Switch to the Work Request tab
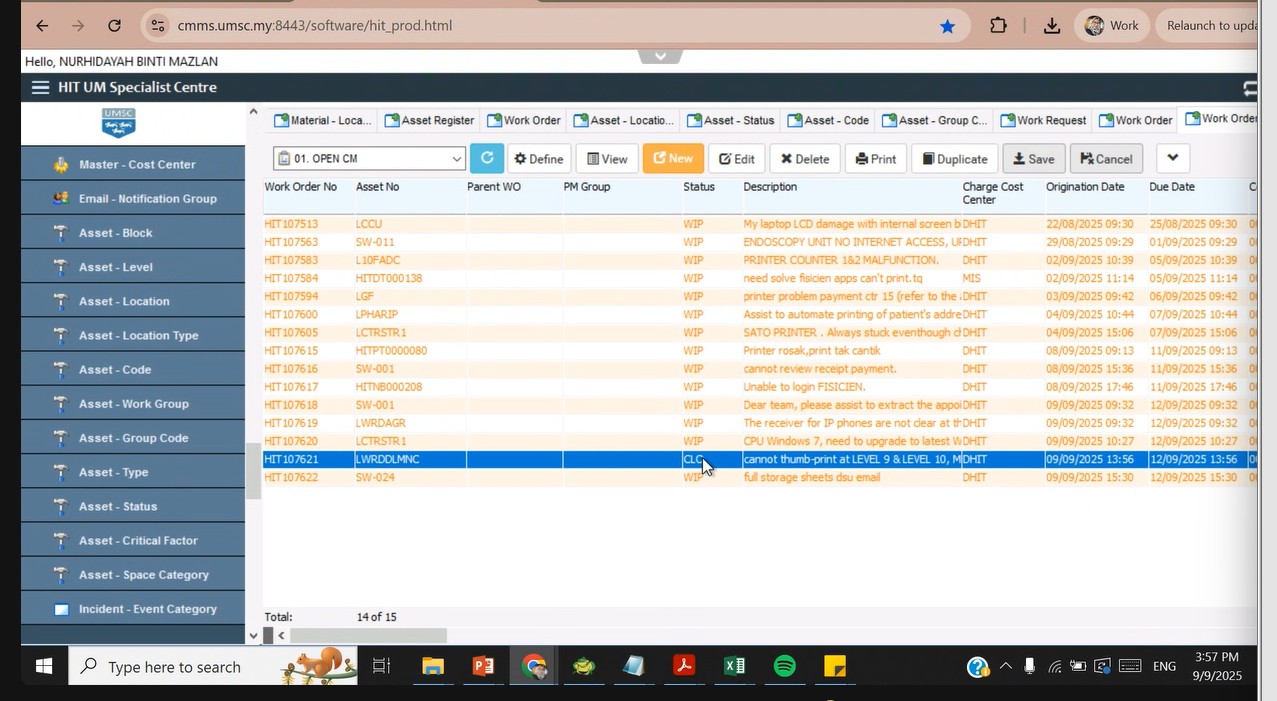The height and width of the screenshot is (701, 1277). [1043, 120]
